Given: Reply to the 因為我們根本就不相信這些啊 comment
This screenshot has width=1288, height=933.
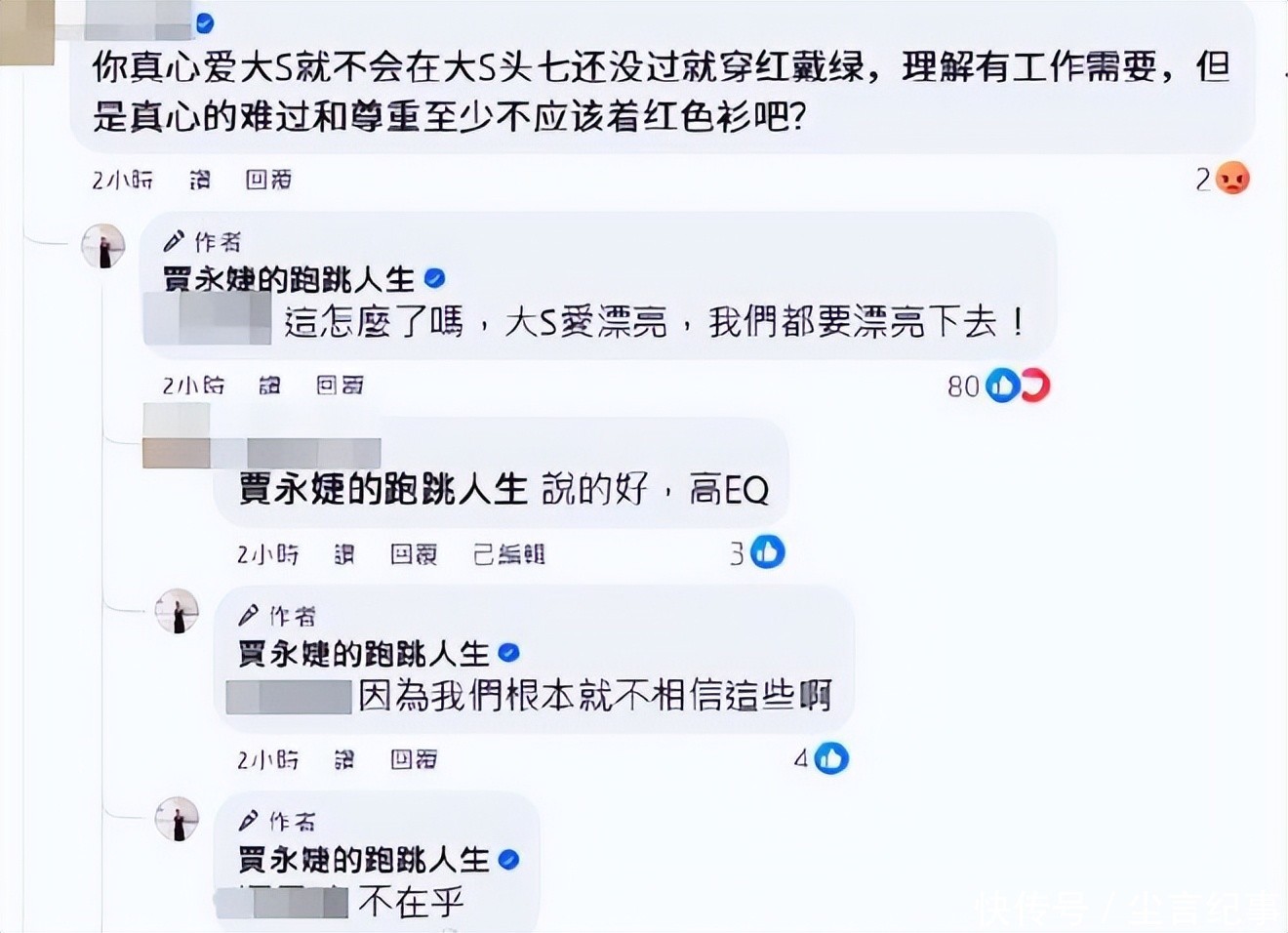Looking at the screenshot, I should [414, 759].
